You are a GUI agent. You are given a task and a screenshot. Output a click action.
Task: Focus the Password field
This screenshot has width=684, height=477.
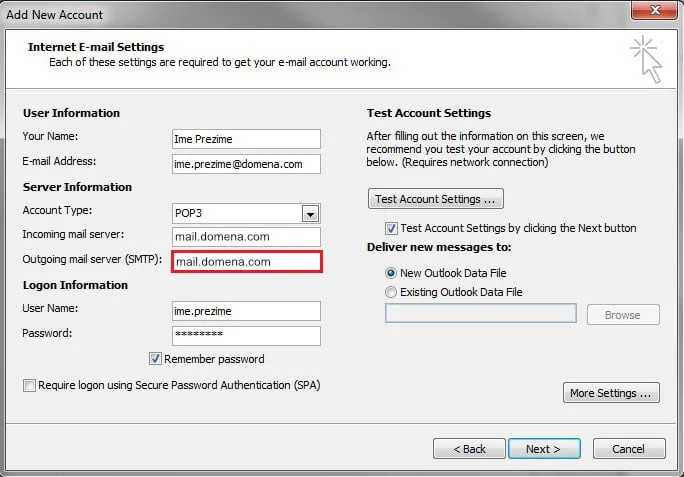[246, 335]
